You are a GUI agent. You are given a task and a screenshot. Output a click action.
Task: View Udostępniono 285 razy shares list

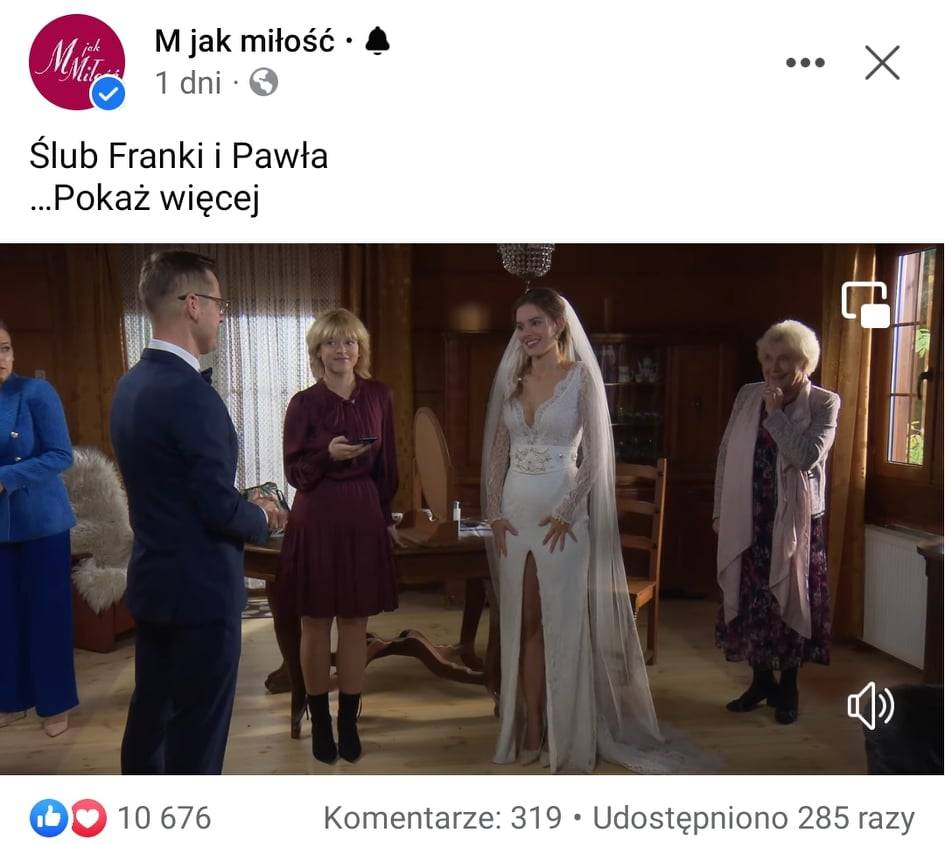click(x=753, y=818)
